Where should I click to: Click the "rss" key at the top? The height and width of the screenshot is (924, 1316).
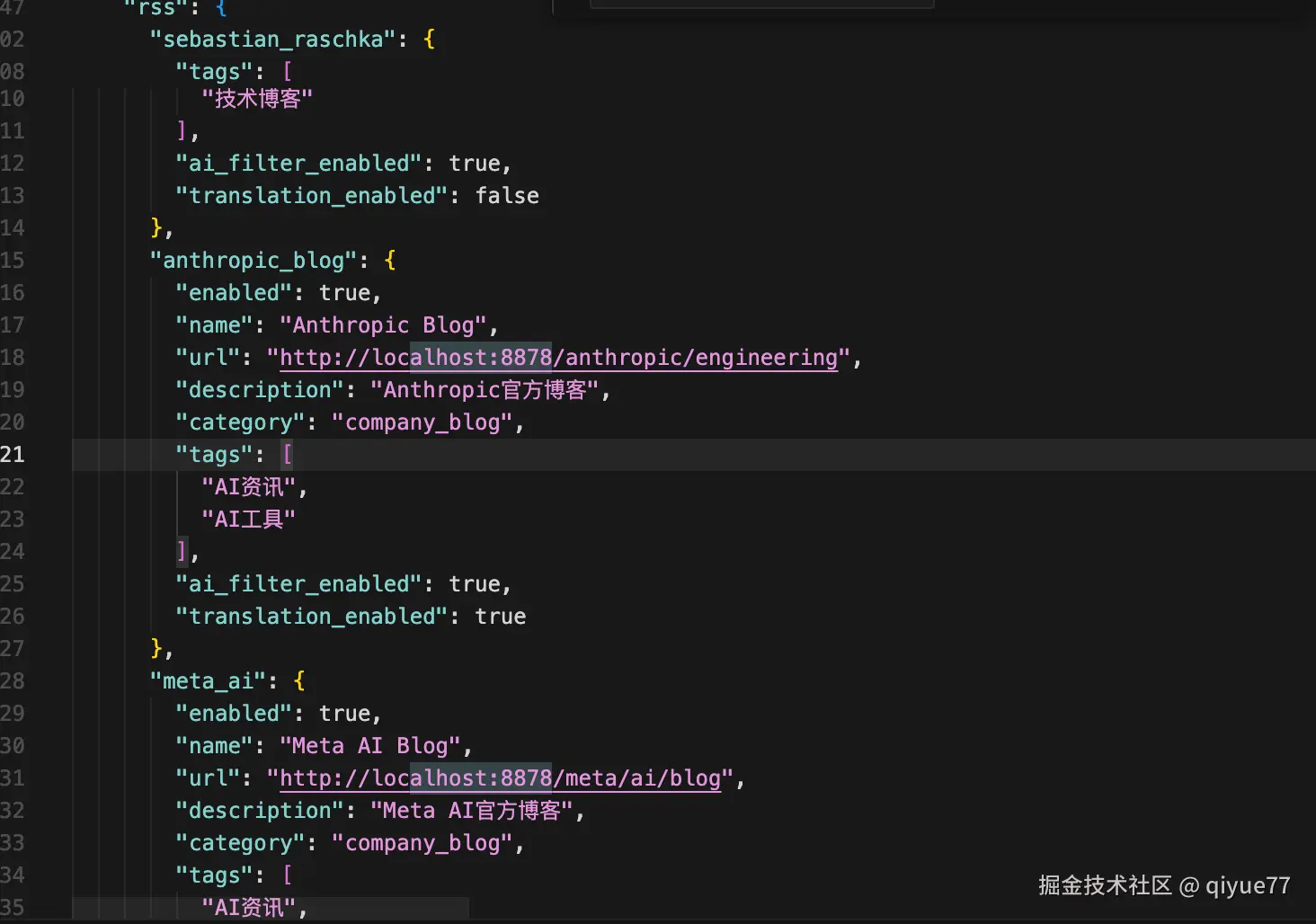pos(156,7)
